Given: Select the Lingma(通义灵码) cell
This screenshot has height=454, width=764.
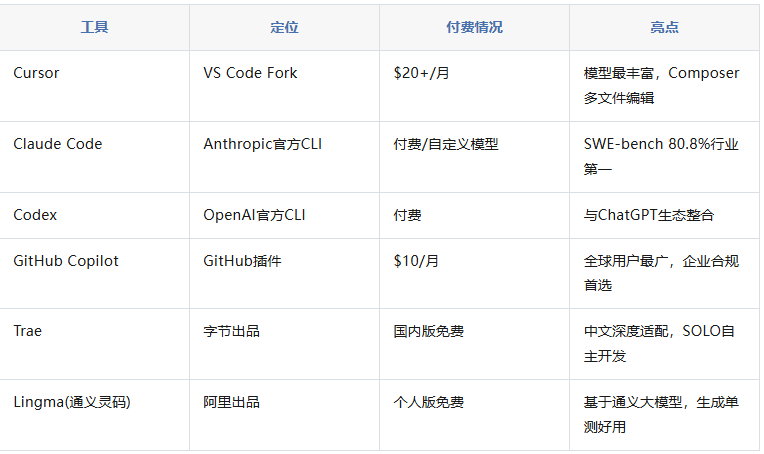Looking at the screenshot, I should point(95,415).
